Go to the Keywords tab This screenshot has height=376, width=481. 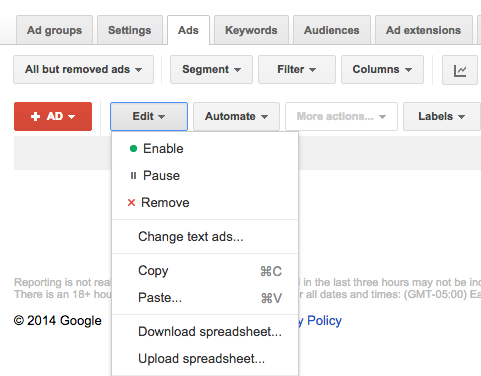tap(251, 30)
